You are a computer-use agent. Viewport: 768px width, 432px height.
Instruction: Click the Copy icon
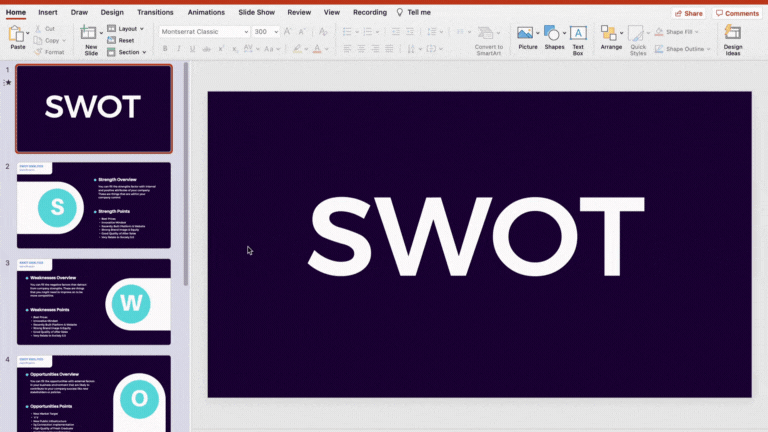pos(38,41)
